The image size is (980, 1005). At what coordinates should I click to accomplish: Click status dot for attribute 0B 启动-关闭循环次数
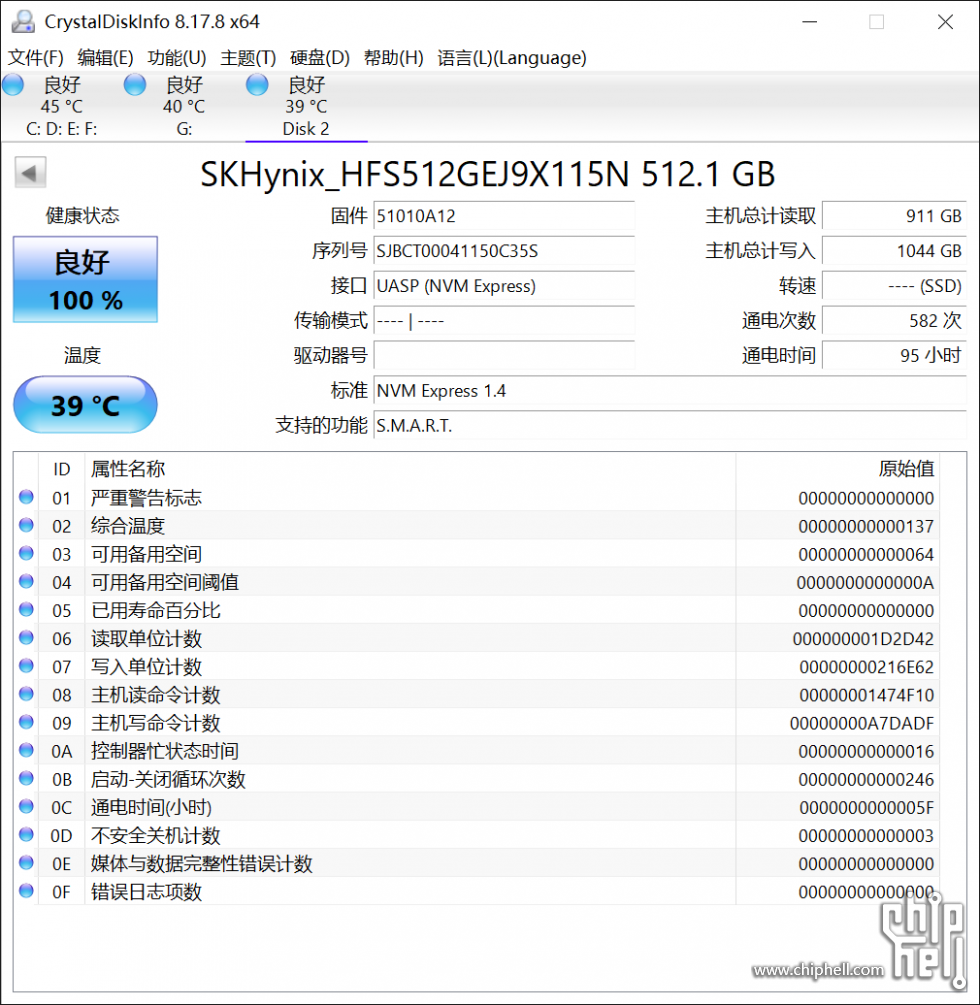pos(26,778)
